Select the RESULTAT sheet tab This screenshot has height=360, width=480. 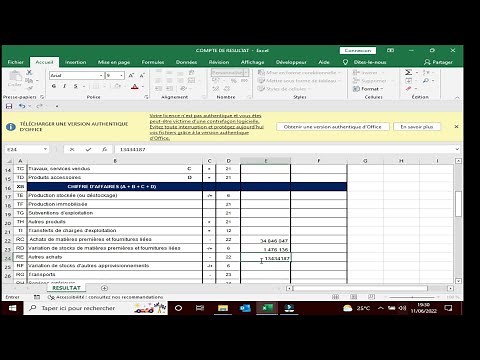click(x=66, y=288)
